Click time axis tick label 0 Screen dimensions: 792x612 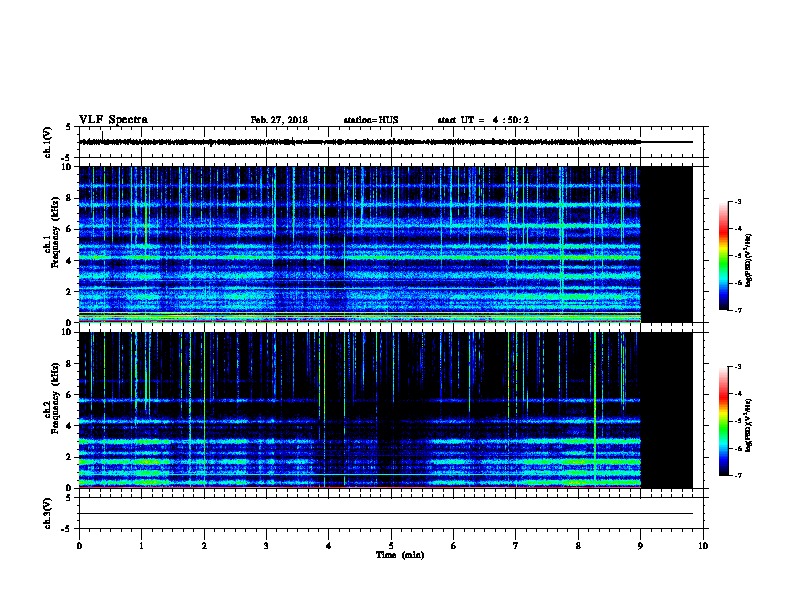pos(79,546)
